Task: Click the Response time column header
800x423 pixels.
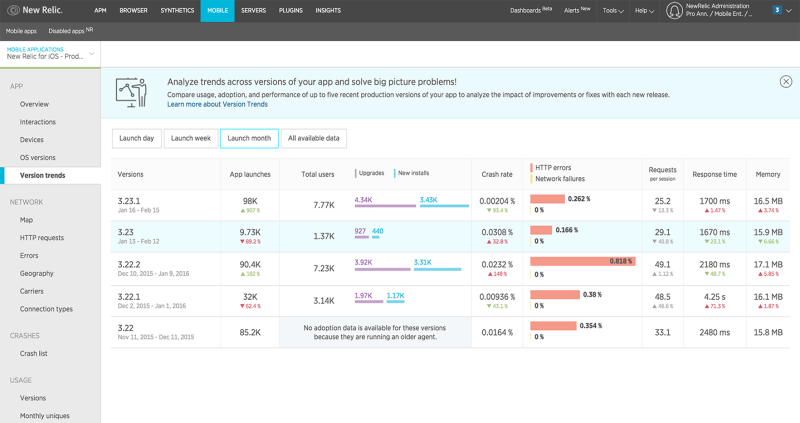Action: point(714,175)
